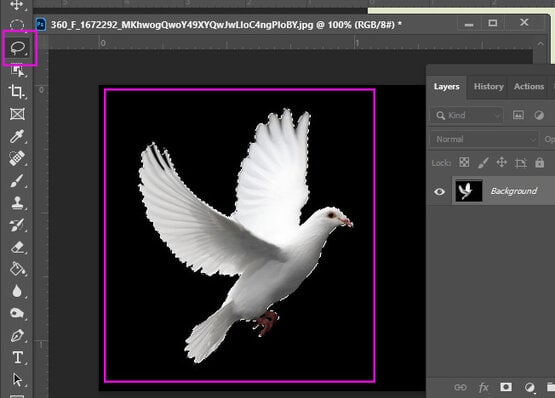The width and height of the screenshot is (555, 398).
Task: Activate the Pen tool
Action: [x=17, y=335]
